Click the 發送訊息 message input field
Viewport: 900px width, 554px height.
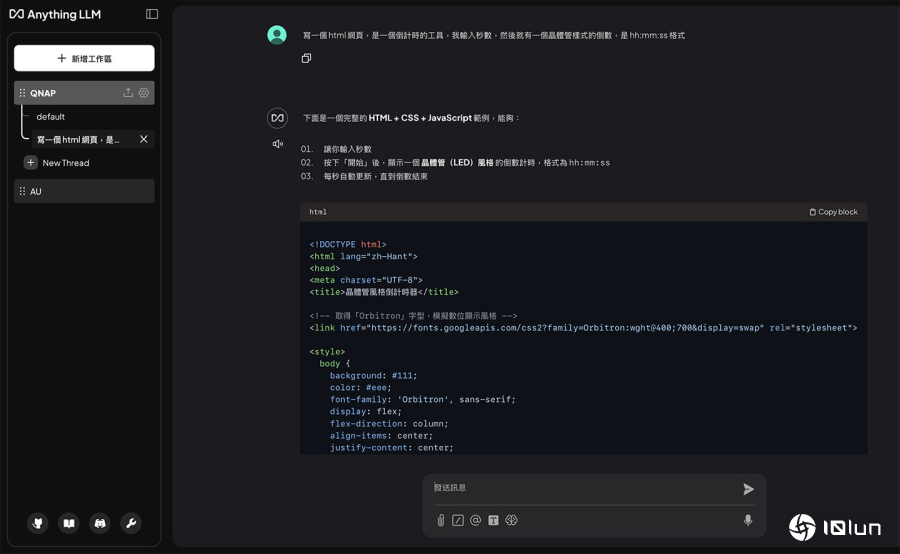click(580, 488)
